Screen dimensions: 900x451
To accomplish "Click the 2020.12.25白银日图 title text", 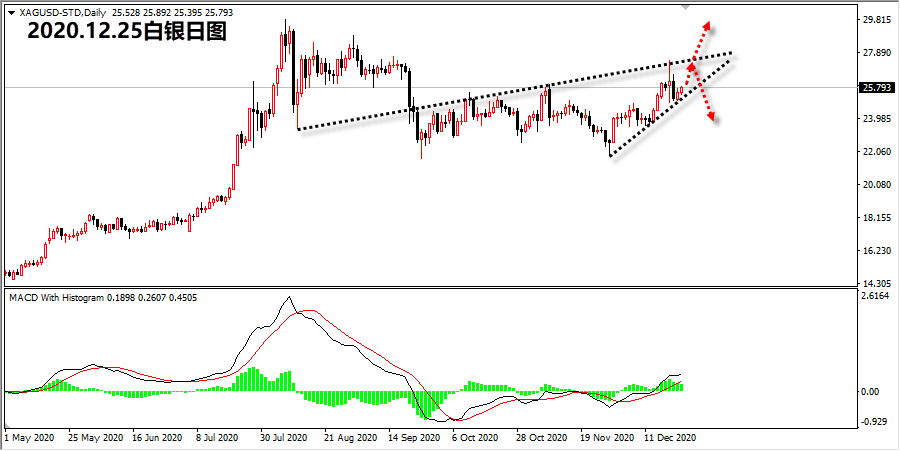I will 127,33.
